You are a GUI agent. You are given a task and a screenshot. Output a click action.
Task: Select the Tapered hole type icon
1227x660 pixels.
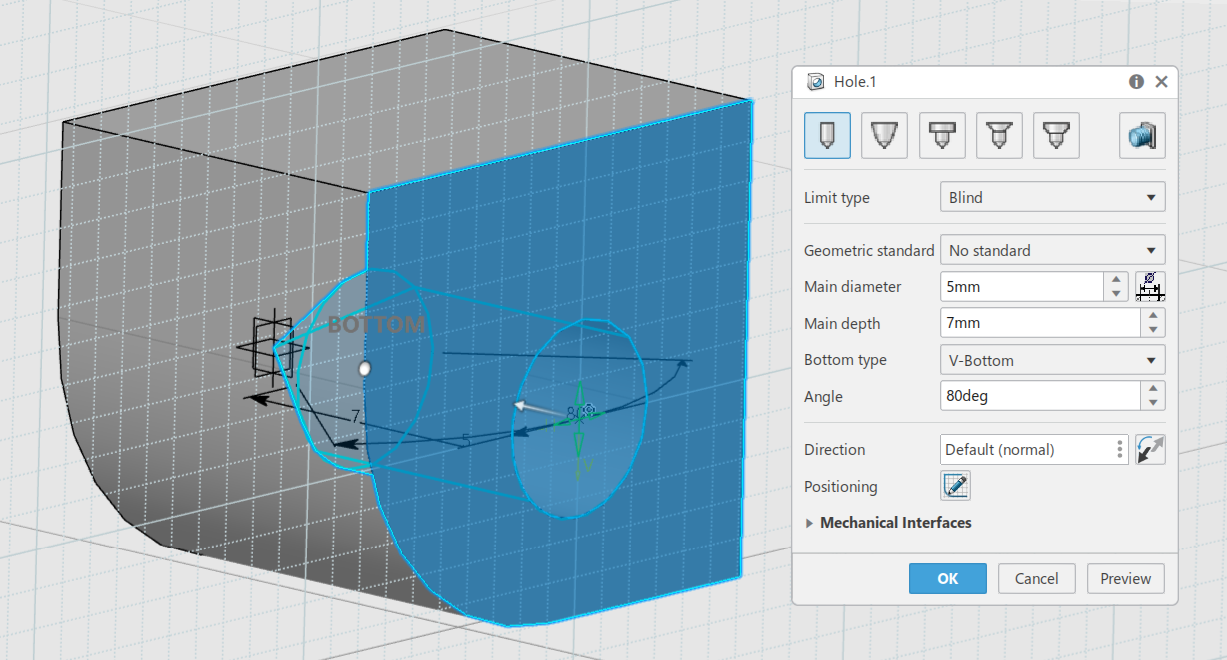pos(884,135)
